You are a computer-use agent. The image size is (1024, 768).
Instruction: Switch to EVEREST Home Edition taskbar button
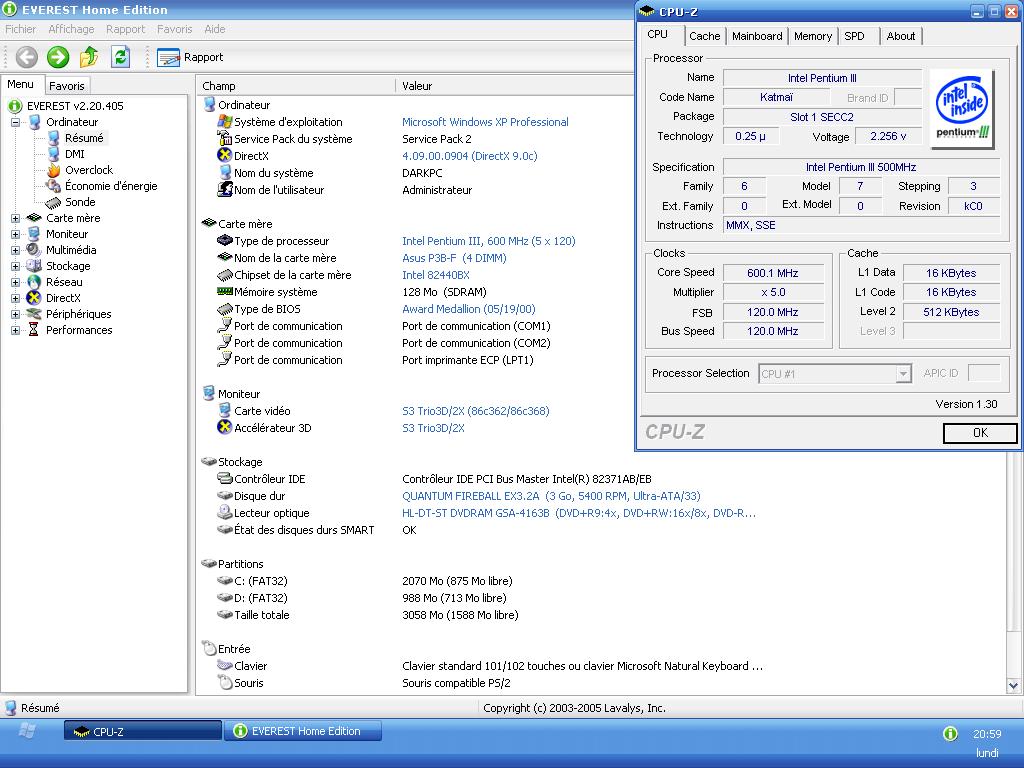pyautogui.click(x=303, y=731)
